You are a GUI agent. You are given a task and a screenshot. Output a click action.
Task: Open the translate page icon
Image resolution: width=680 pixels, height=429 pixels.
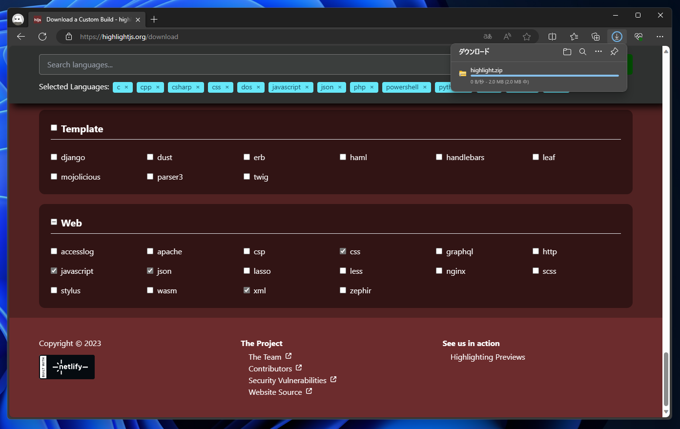click(x=488, y=36)
